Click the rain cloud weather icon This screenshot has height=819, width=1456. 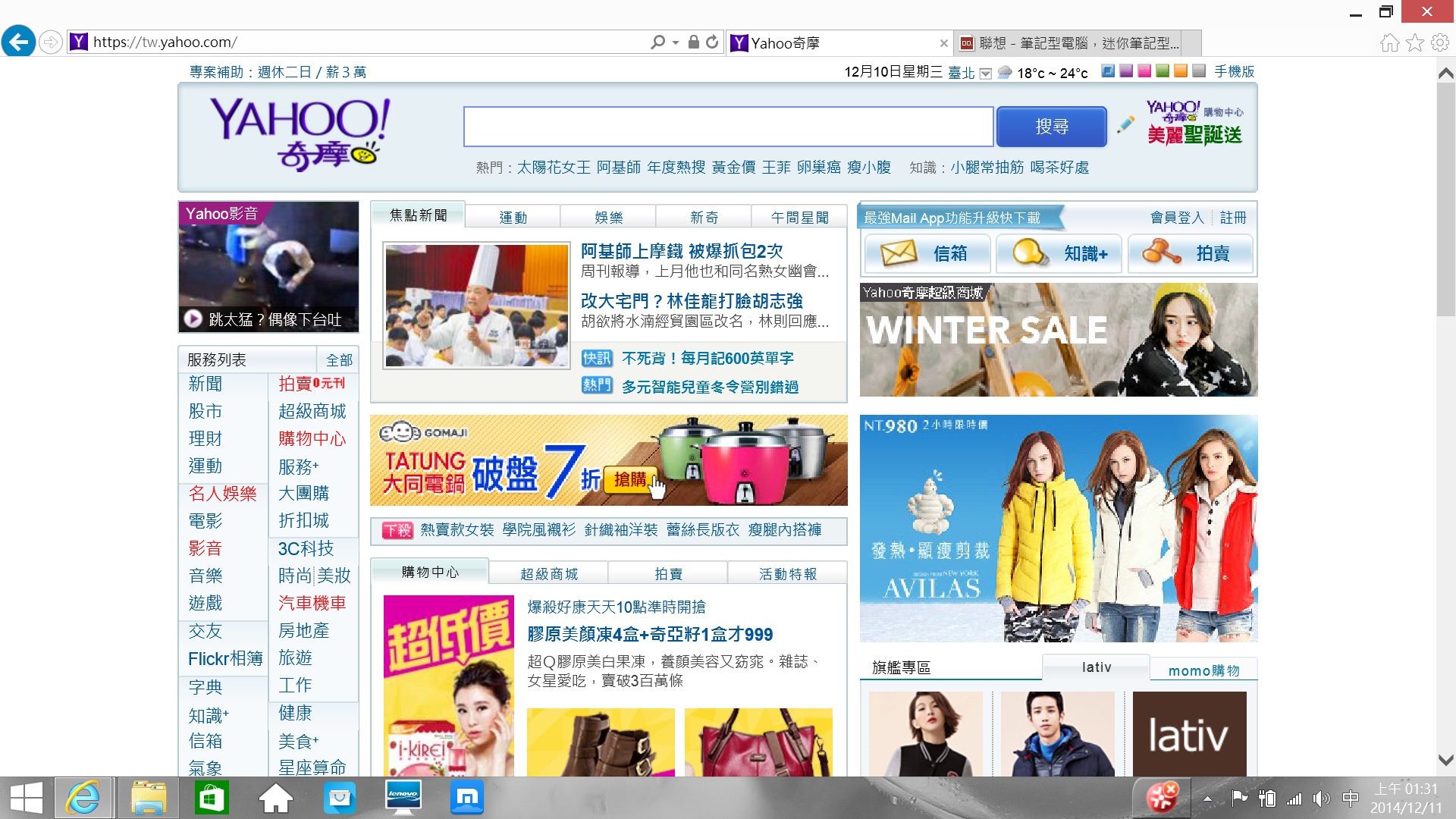[x=1005, y=73]
